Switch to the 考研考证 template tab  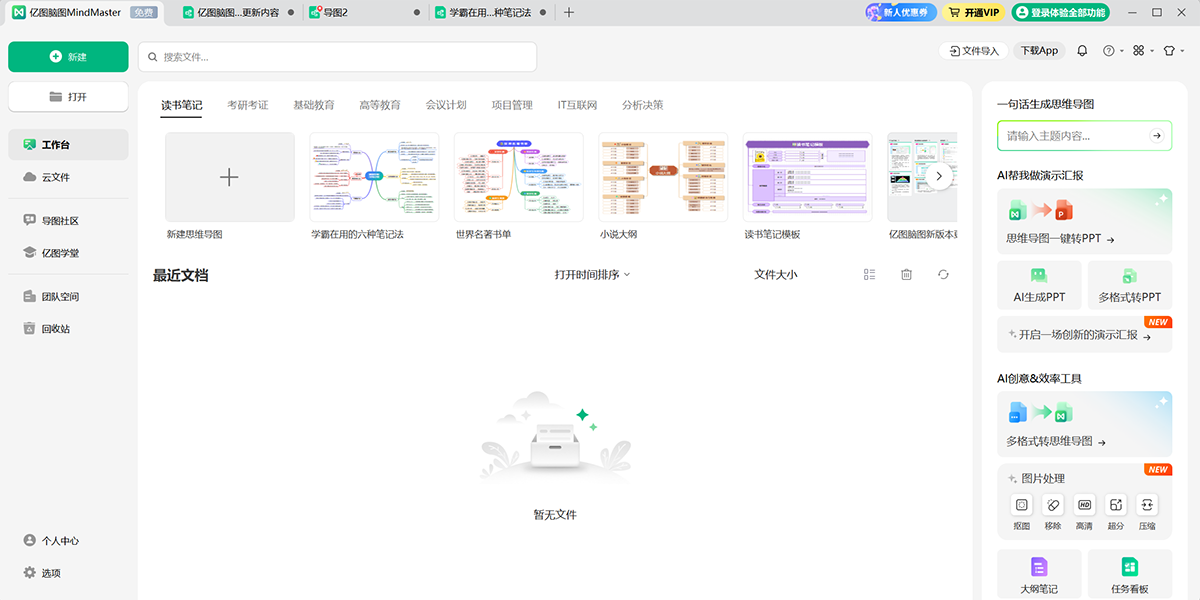[x=247, y=105]
